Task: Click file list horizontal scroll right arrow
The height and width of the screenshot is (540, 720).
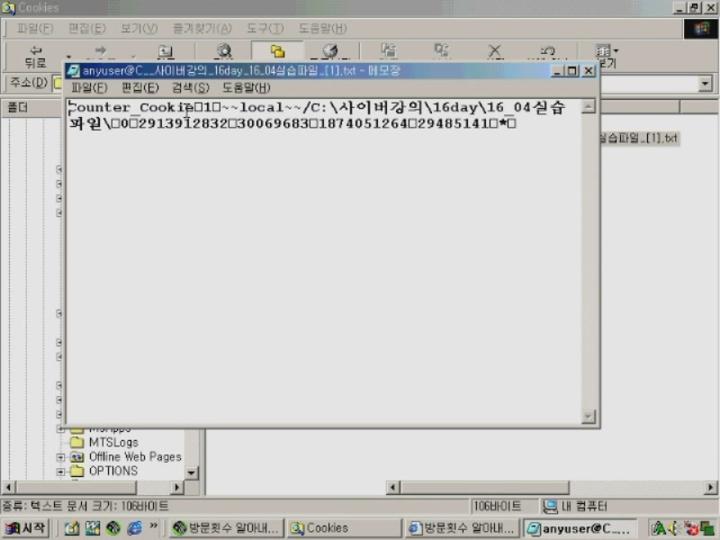Action: (710, 488)
